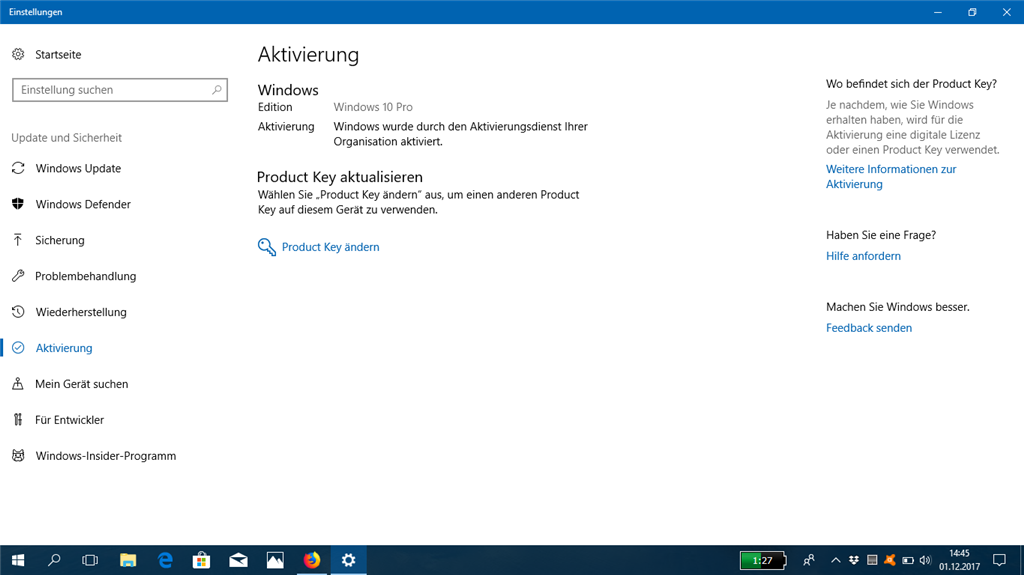This screenshot has width=1024, height=575.
Task: Click the key icon beside Product Key ändern
Action: coord(266,247)
